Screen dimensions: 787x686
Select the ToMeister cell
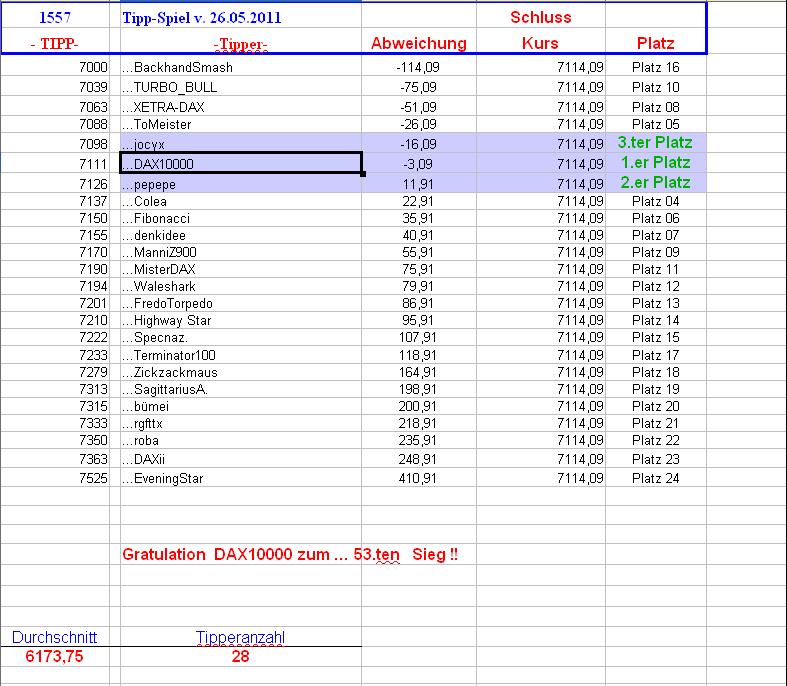(241, 124)
